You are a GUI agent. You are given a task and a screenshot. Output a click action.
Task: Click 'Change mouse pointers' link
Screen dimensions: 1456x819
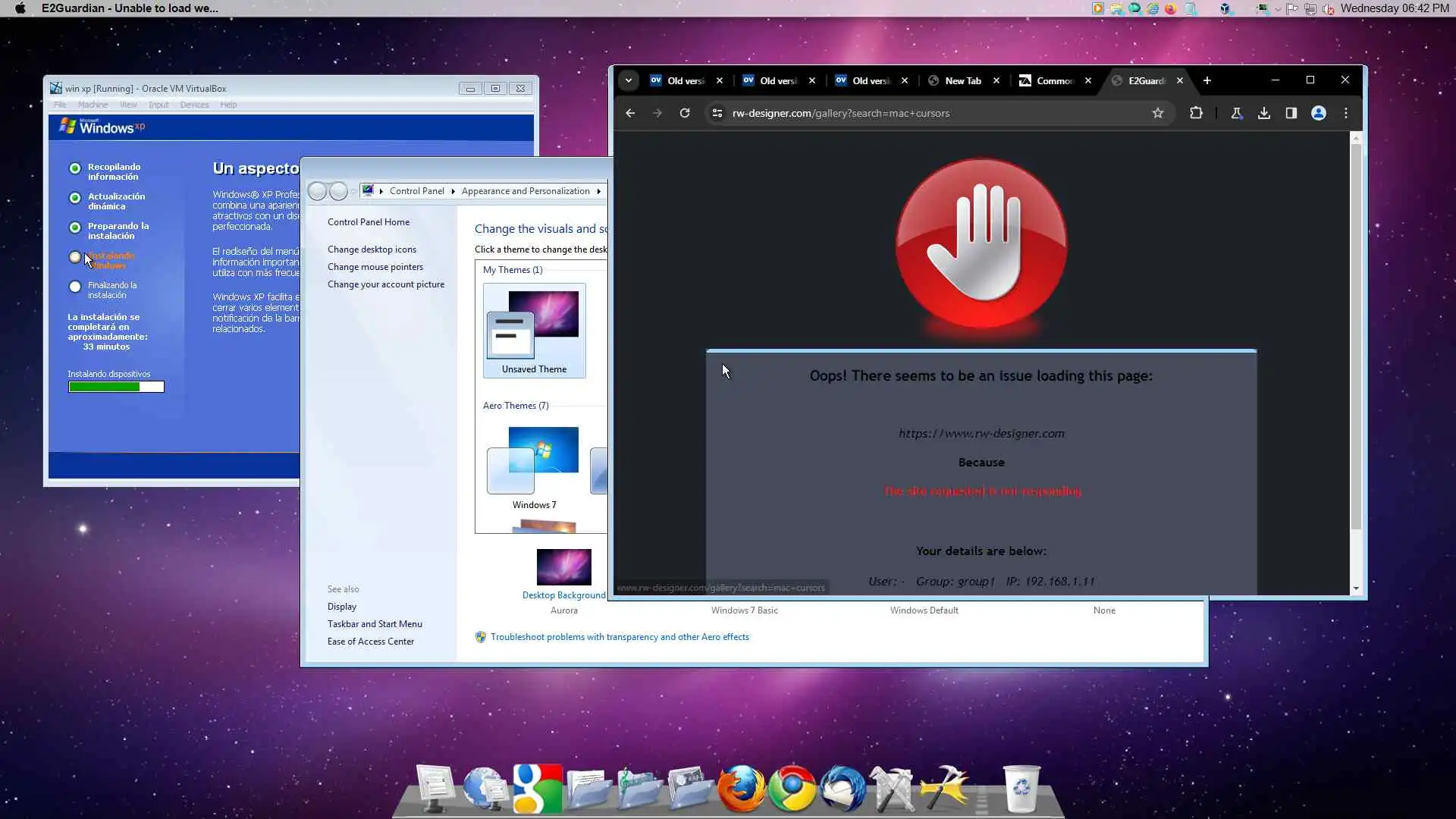375,267
